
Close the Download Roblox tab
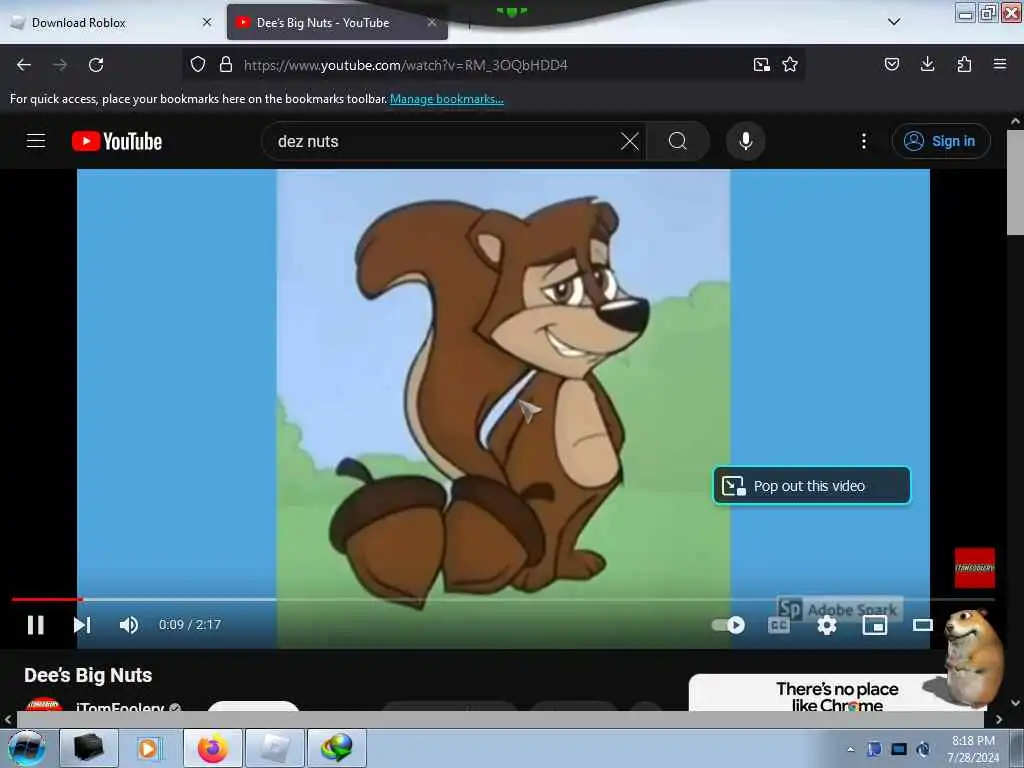[207, 22]
